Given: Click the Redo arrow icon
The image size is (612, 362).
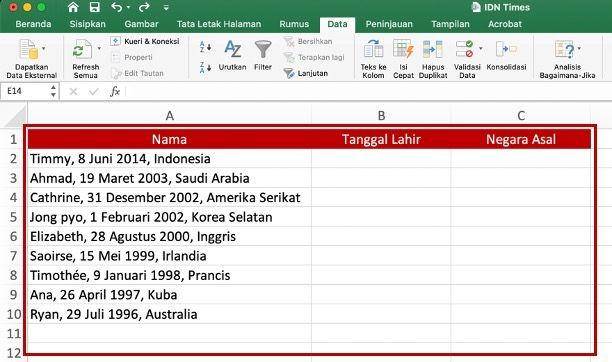Looking at the screenshot, I should 144,7.
